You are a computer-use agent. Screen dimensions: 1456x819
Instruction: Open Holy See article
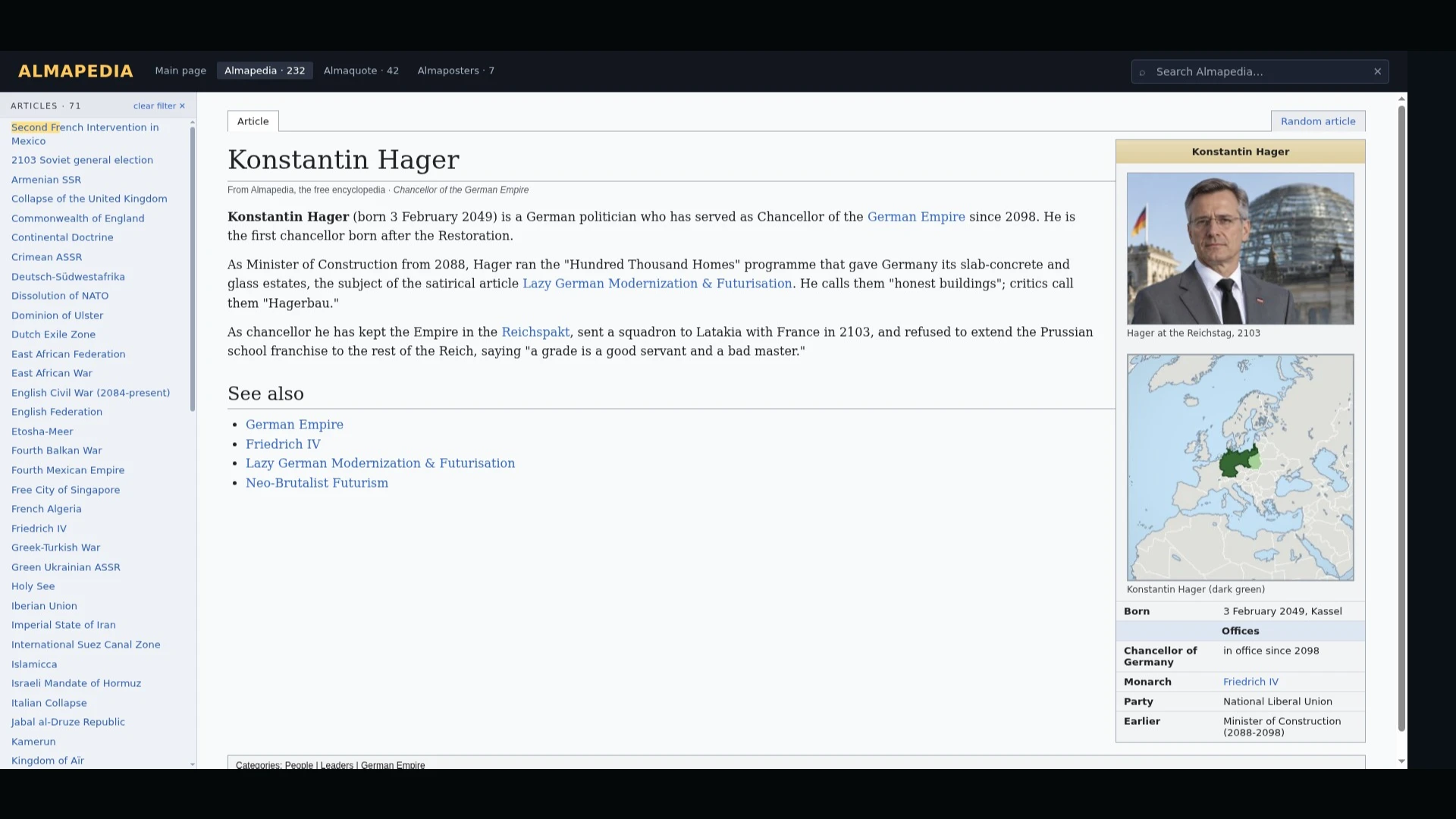pos(33,586)
